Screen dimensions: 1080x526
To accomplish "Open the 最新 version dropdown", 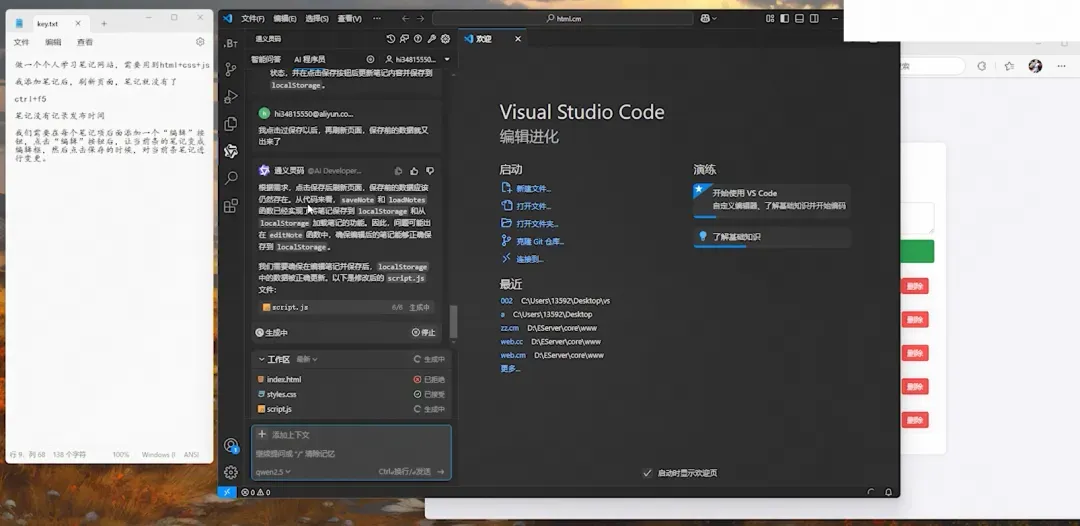I will pyautogui.click(x=307, y=359).
